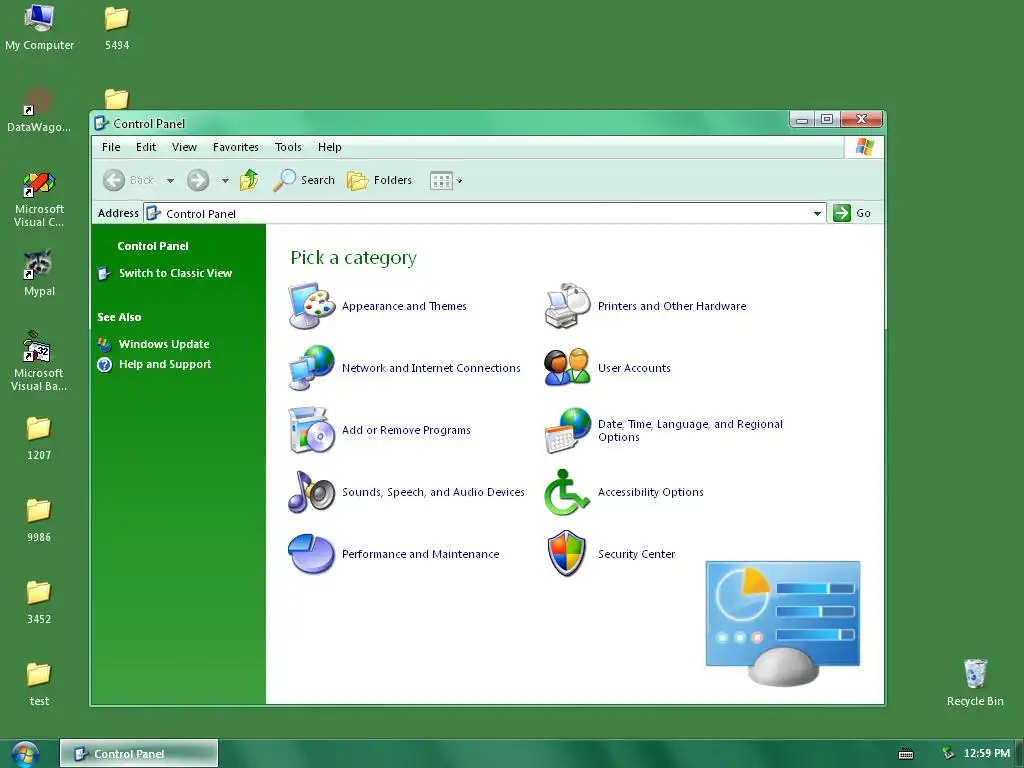The width and height of the screenshot is (1024, 768).
Task: Open the Help menu
Action: (330, 147)
